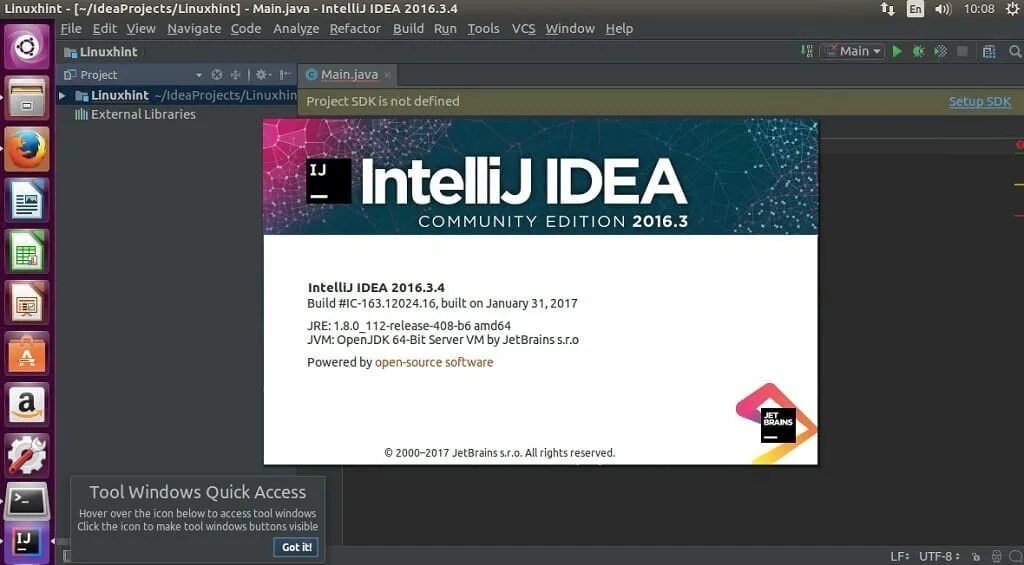The image size is (1024, 565).
Task: Expand the Linuxhint project tree node
Action: pyautogui.click(x=62, y=95)
